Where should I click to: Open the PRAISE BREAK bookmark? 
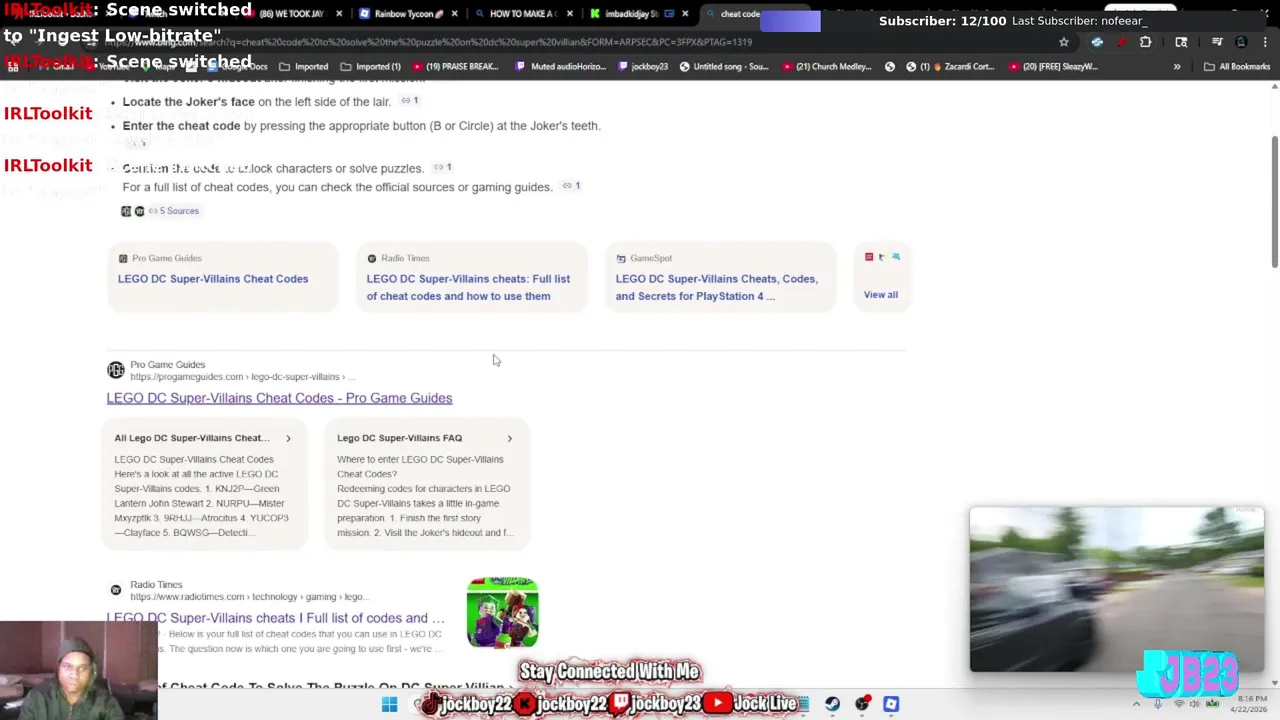(455, 66)
